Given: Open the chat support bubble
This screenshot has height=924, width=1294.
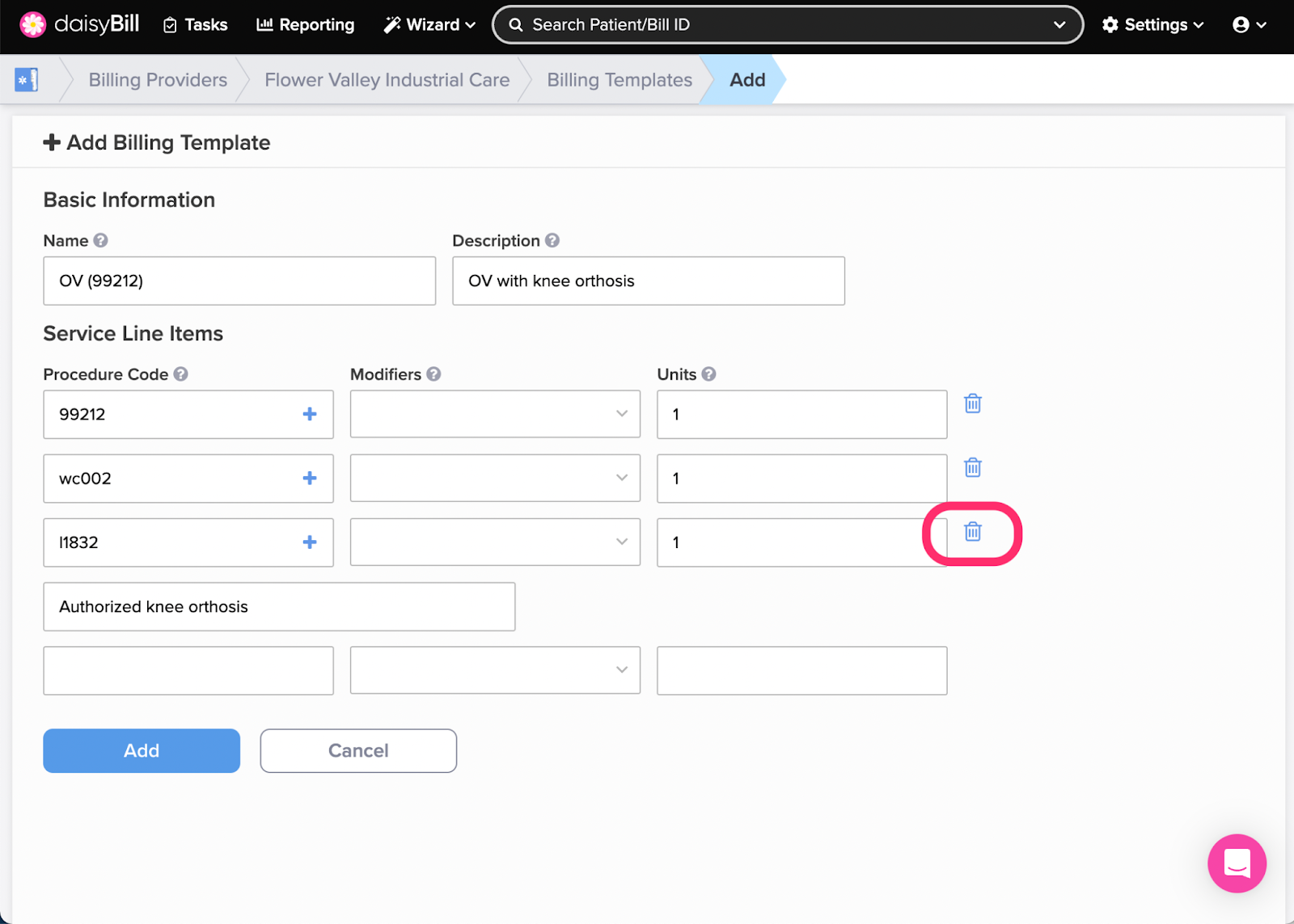Looking at the screenshot, I should (1236, 863).
